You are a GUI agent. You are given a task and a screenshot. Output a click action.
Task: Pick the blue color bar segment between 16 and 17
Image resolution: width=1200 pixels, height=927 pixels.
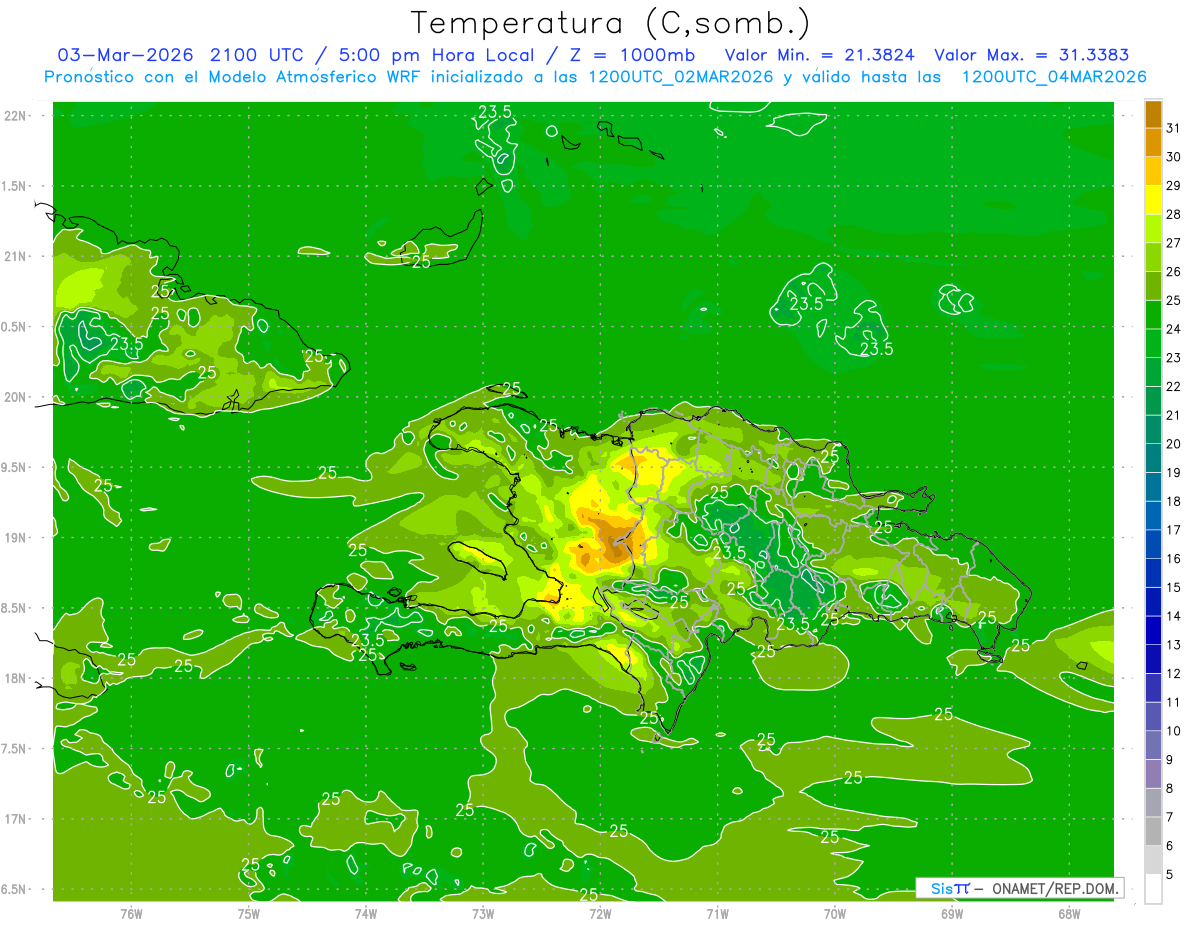point(1153,545)
